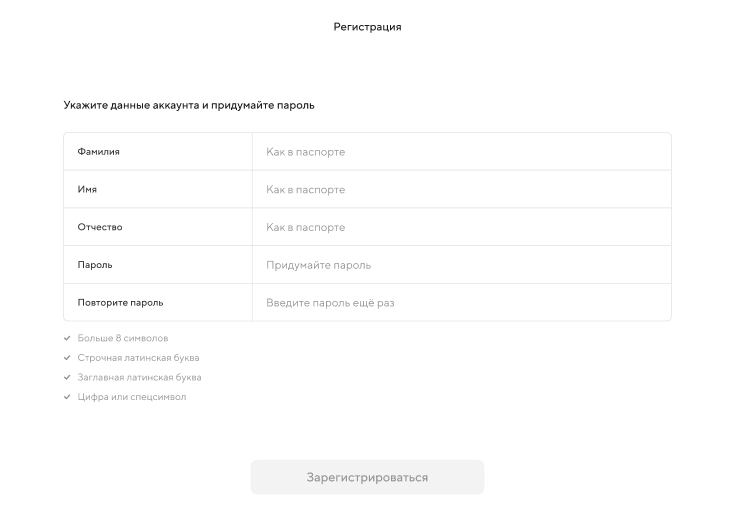Click the 'Отчество' row label
Screen dimensions: 741x519
point(100,227)
